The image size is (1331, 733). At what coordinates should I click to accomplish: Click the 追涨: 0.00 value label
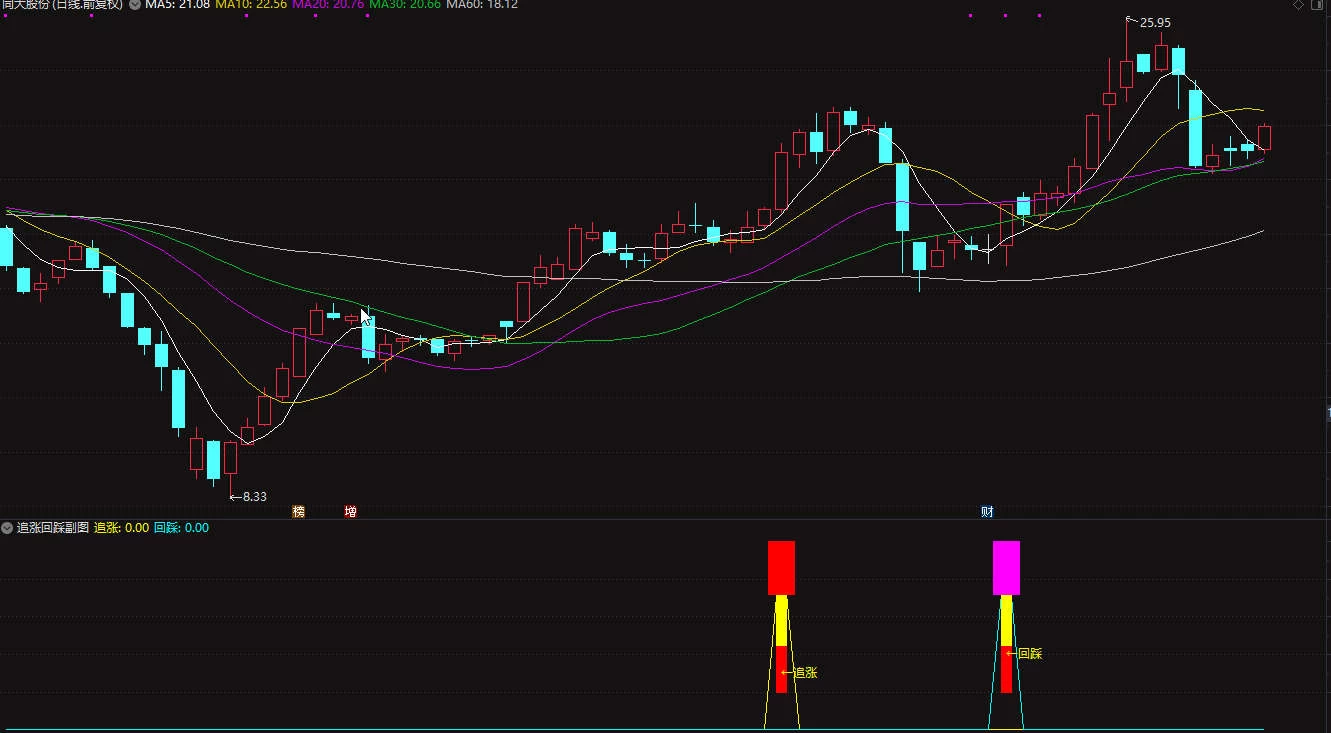[121, 527]
